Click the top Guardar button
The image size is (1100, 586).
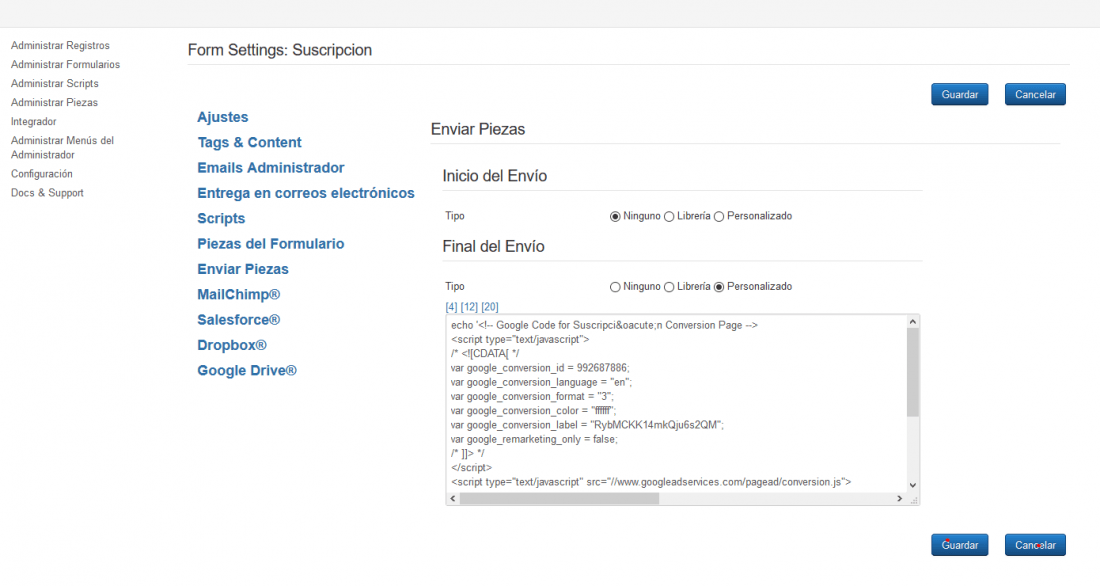(x=960, y=95)
